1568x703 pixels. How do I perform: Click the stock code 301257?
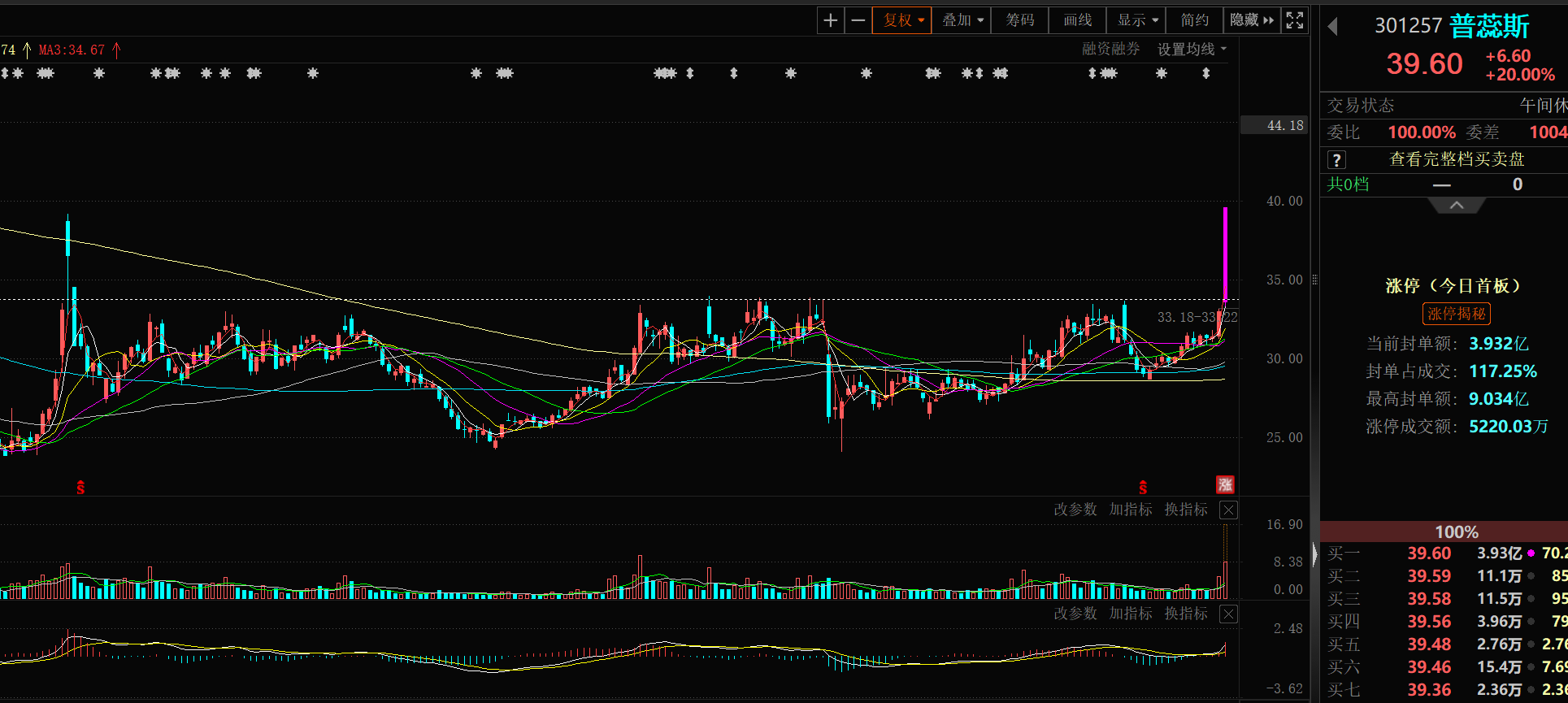[1408, 26]
